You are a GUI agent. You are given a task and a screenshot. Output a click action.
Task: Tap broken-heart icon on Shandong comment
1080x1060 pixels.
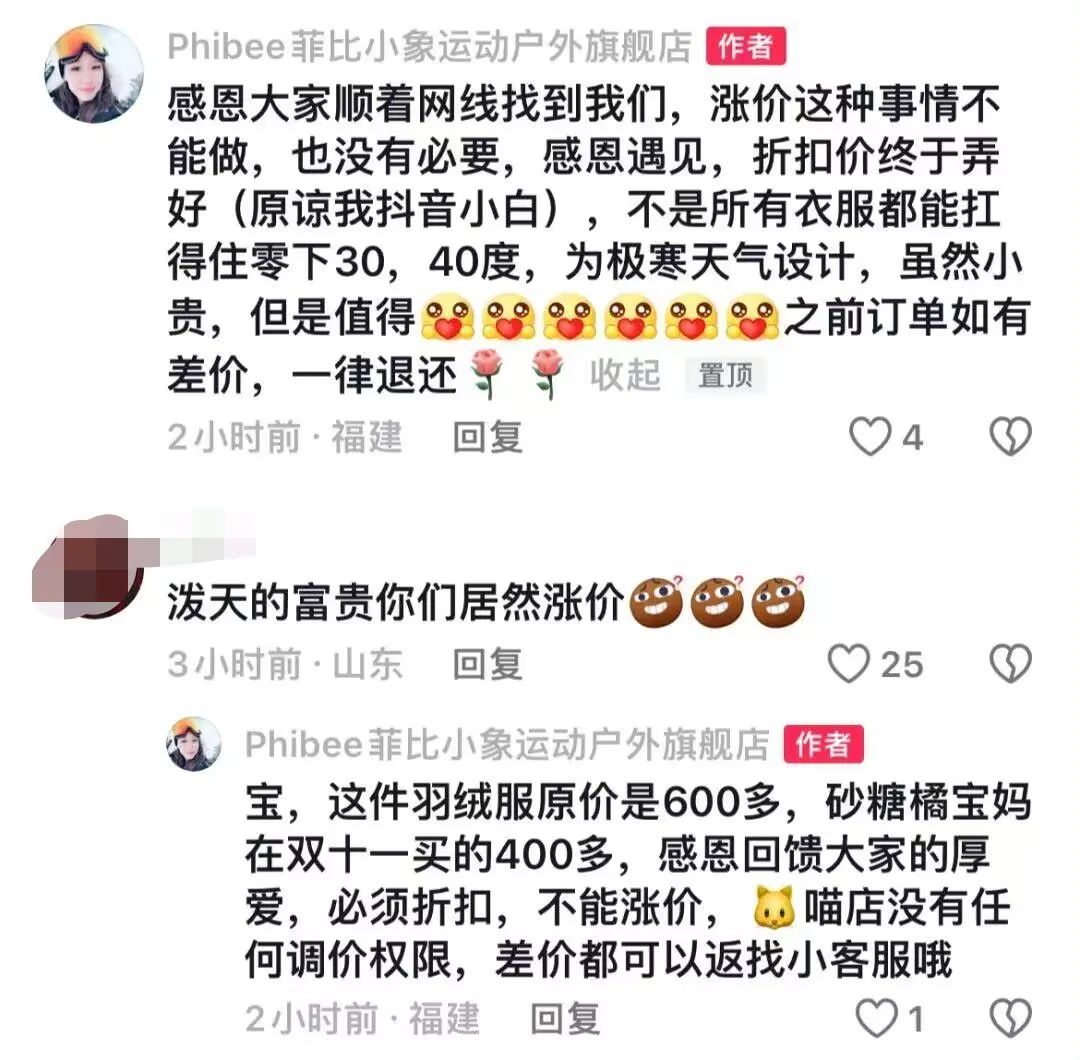coord(1010,664)
